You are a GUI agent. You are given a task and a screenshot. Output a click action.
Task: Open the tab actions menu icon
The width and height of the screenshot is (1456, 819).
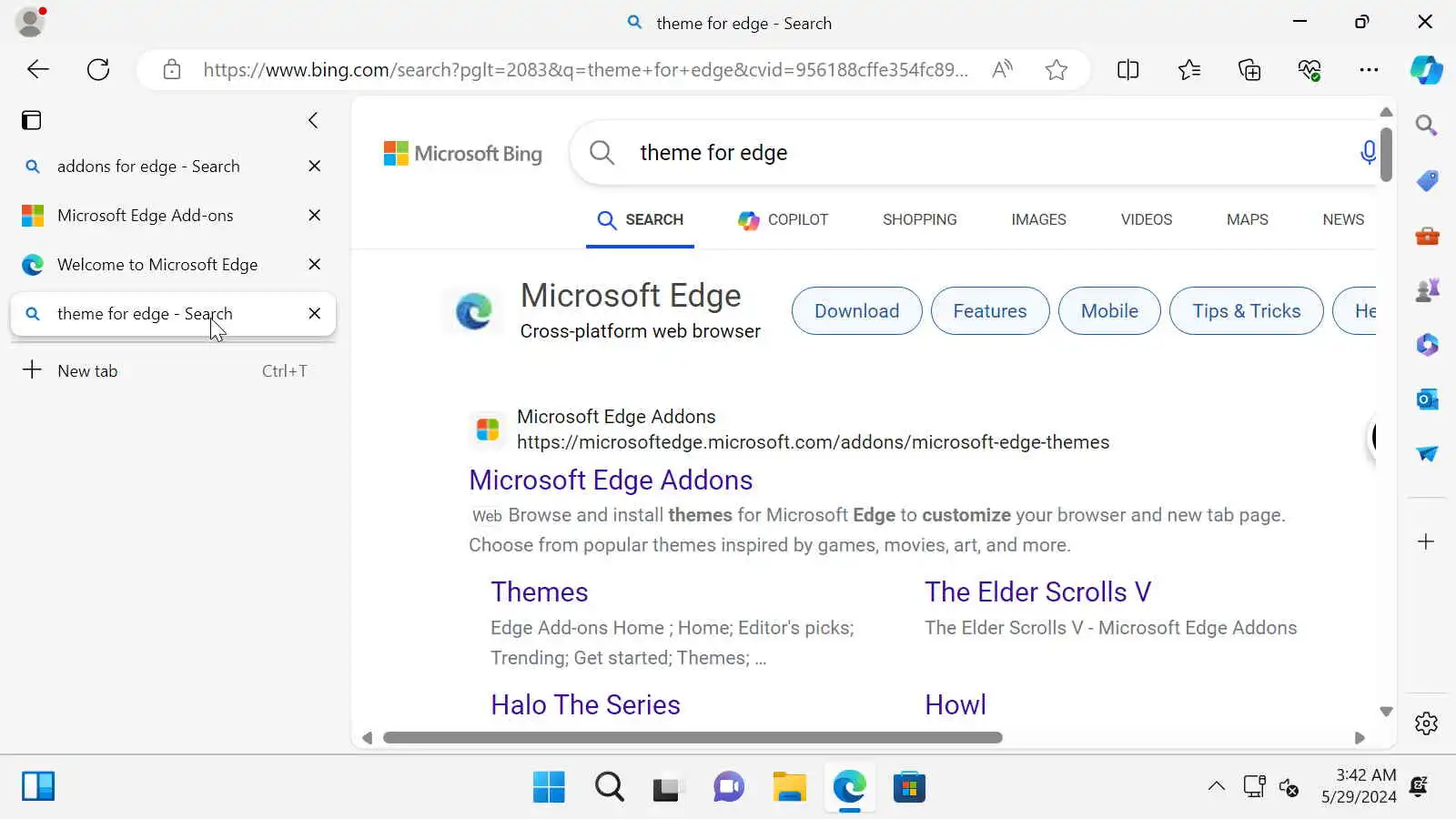point(32,120)
